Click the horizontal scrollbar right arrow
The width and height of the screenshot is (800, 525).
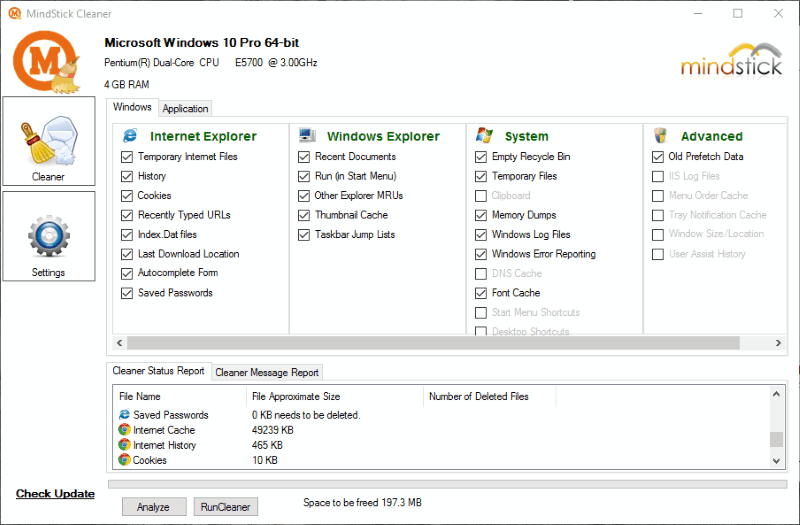pos(778,343)
